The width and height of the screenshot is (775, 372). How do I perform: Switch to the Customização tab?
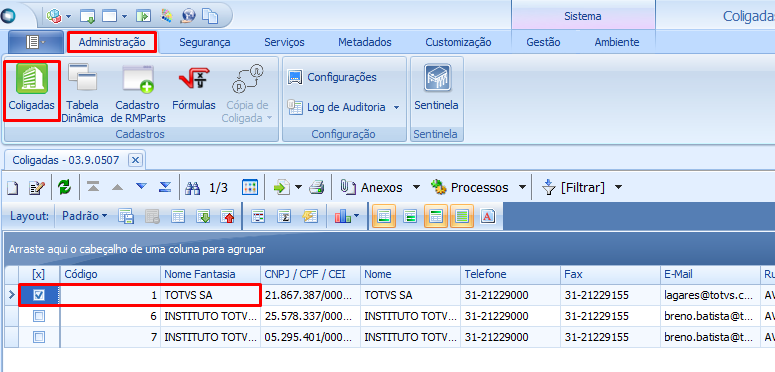[x=458, y=42]
